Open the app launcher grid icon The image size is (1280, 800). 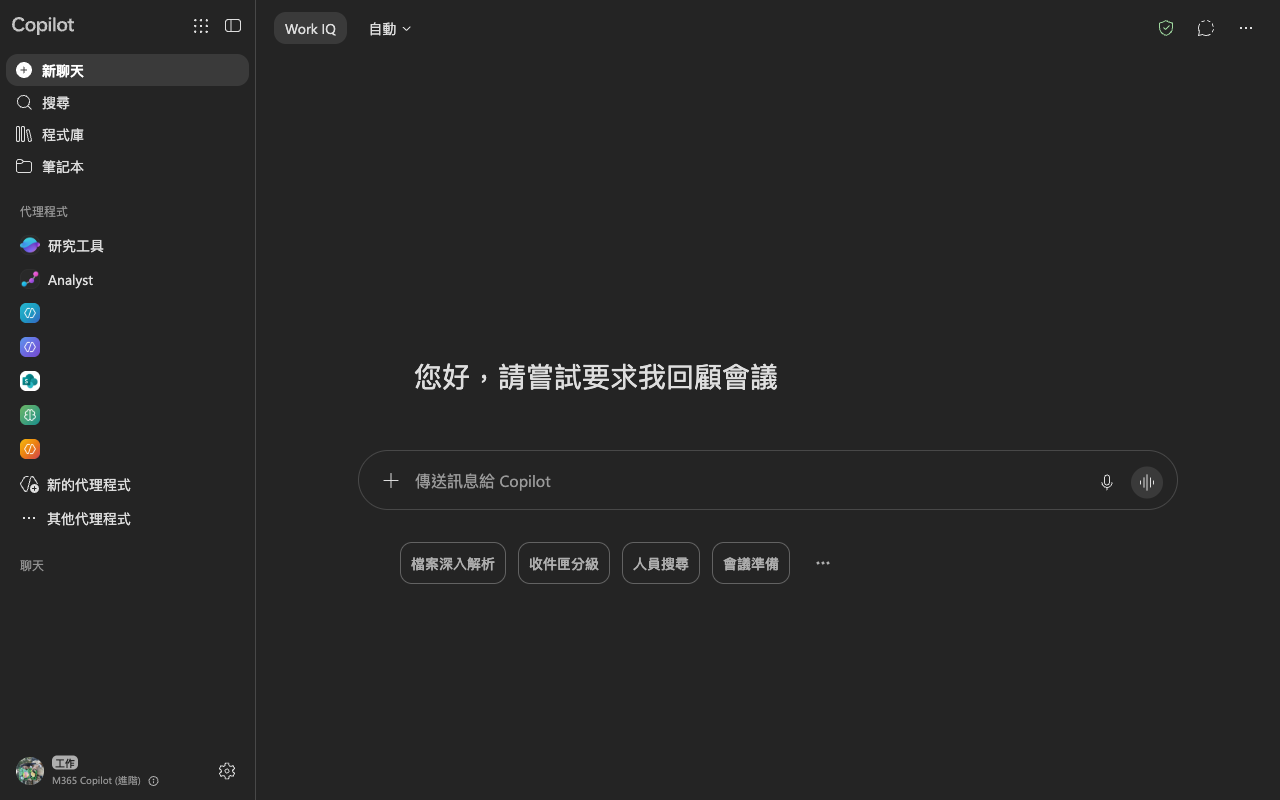pos(201,26)
